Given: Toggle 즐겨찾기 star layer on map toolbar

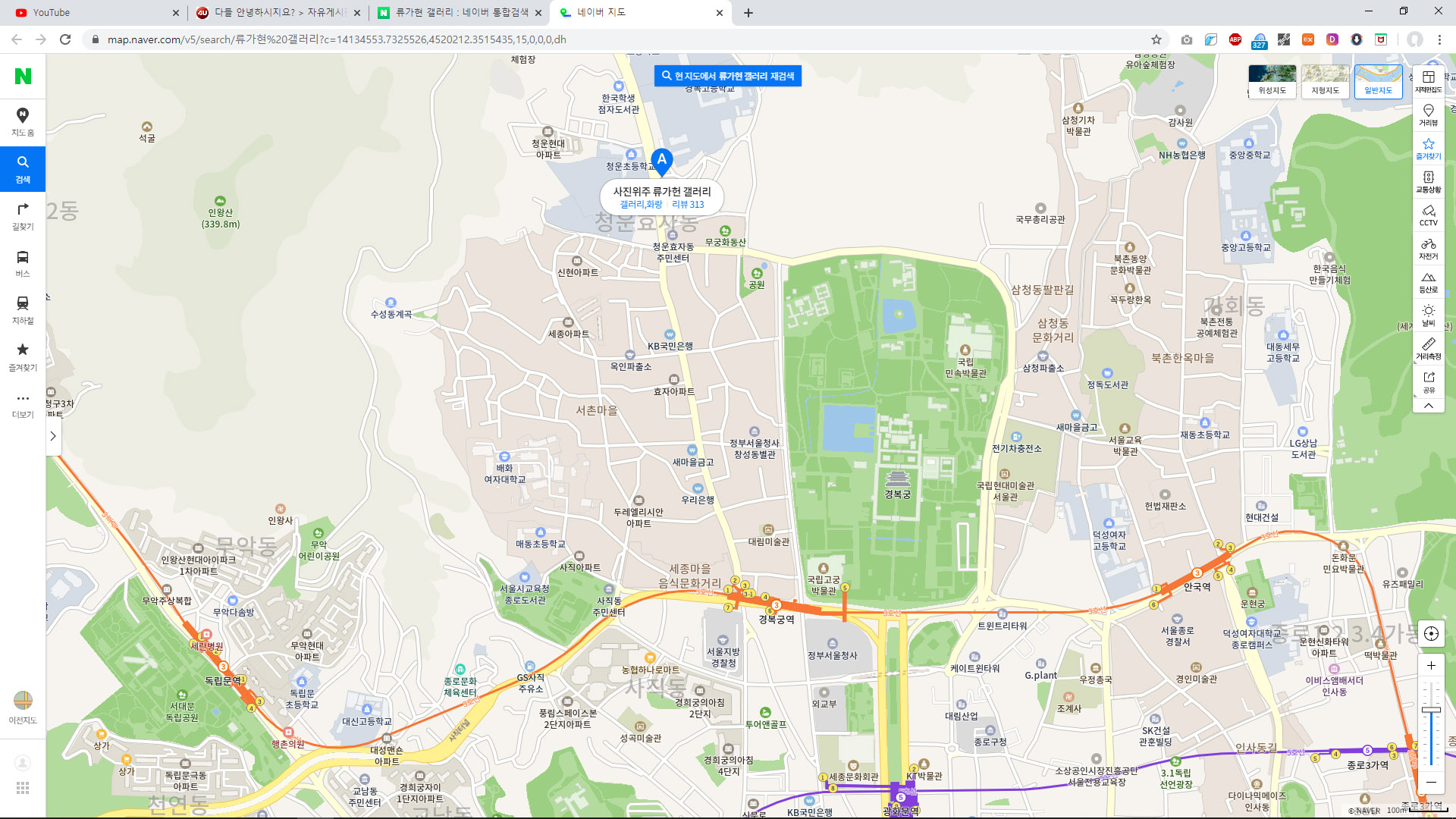Looking at the screenshot, I should [1428, 148].
